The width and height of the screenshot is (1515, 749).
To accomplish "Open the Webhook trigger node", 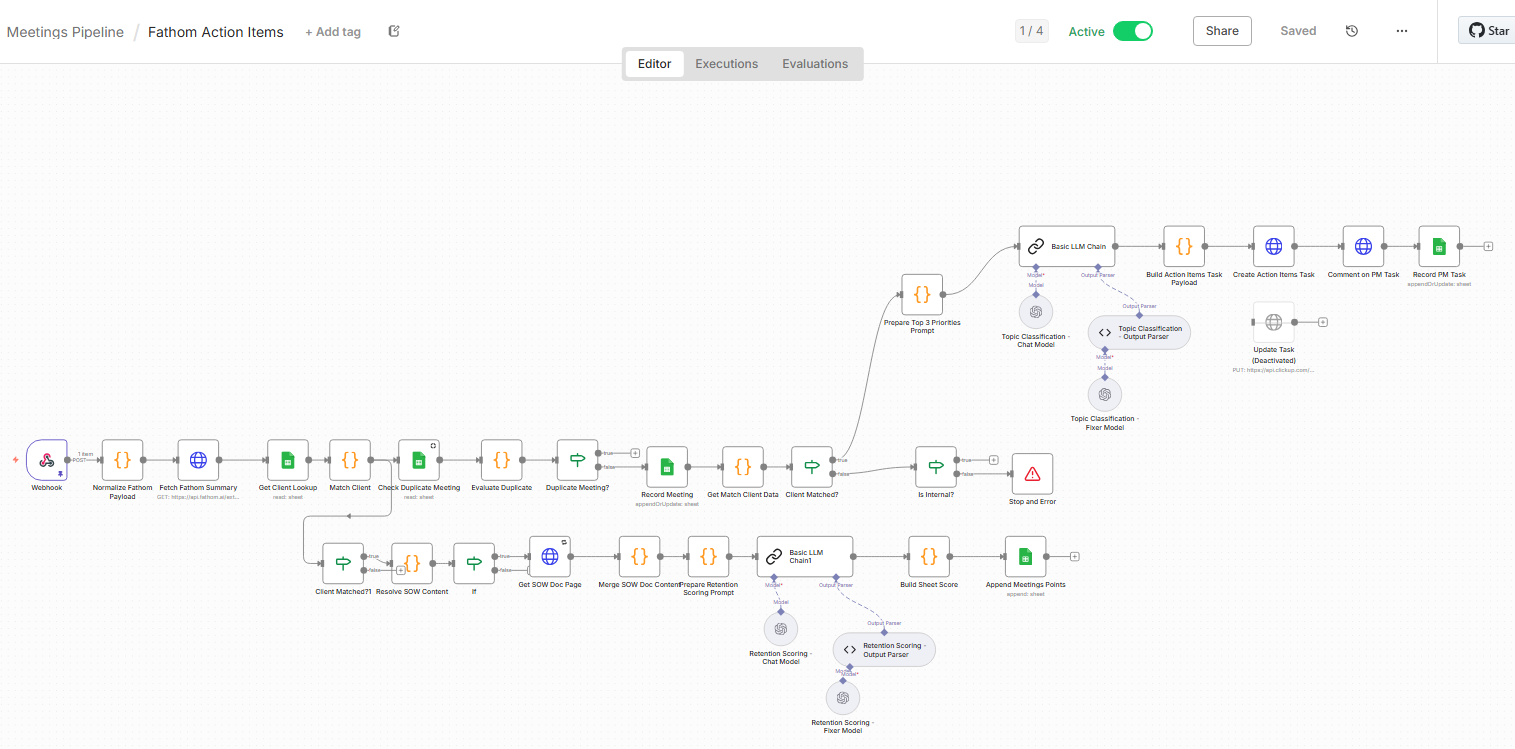I will [47, 460].
